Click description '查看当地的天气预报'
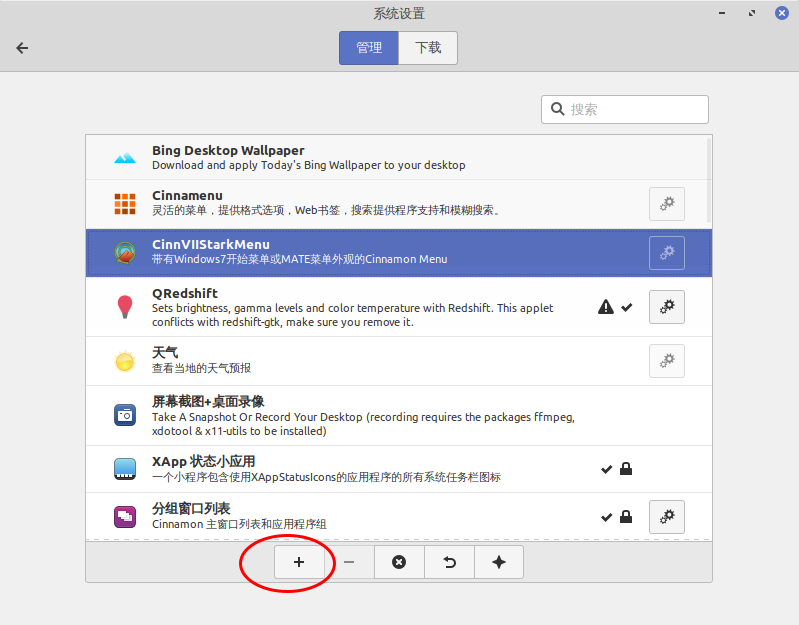The image size is (799, 625). [201, 368]
